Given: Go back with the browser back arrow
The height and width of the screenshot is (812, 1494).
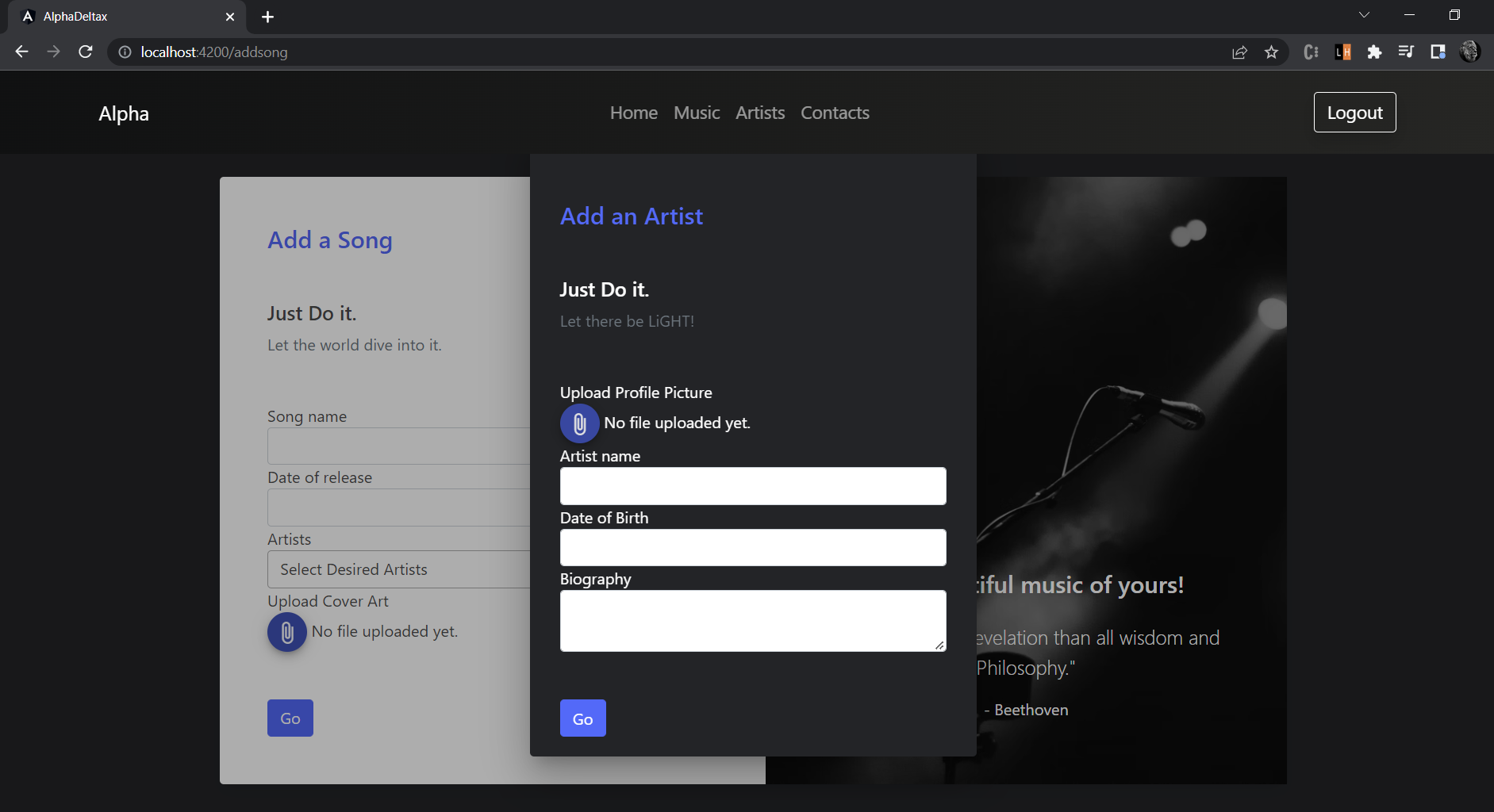Looking at the screenshot, I should (21, 52).
